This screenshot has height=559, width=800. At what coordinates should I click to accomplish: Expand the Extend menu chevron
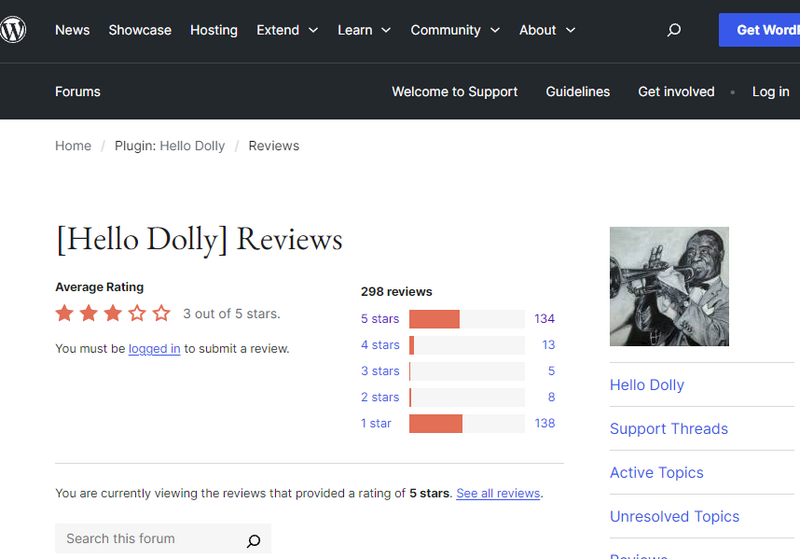point(313,30)
